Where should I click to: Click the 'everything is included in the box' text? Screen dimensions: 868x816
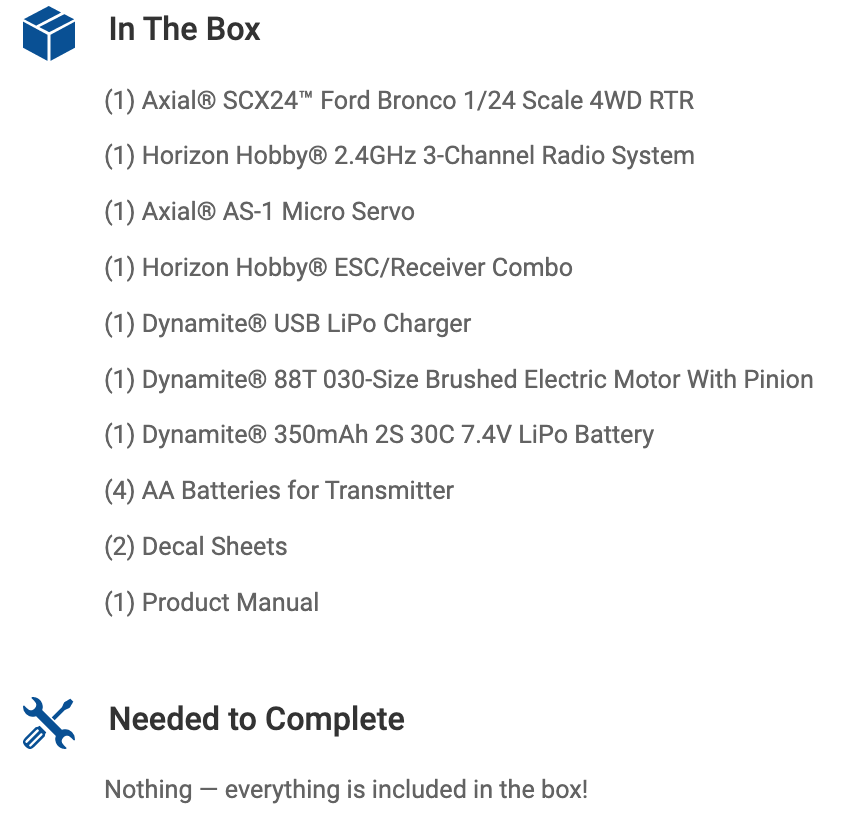coord(406,789)
